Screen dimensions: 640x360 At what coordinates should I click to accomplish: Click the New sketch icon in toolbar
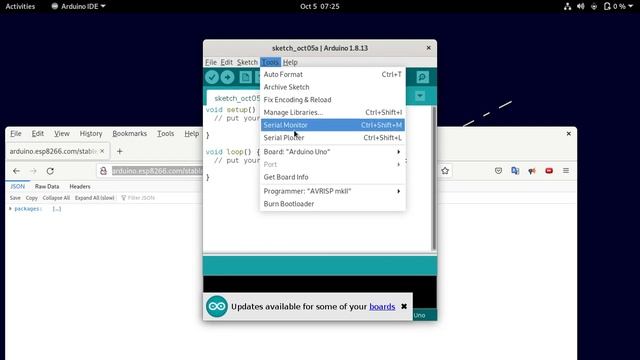tap(245, 77)
